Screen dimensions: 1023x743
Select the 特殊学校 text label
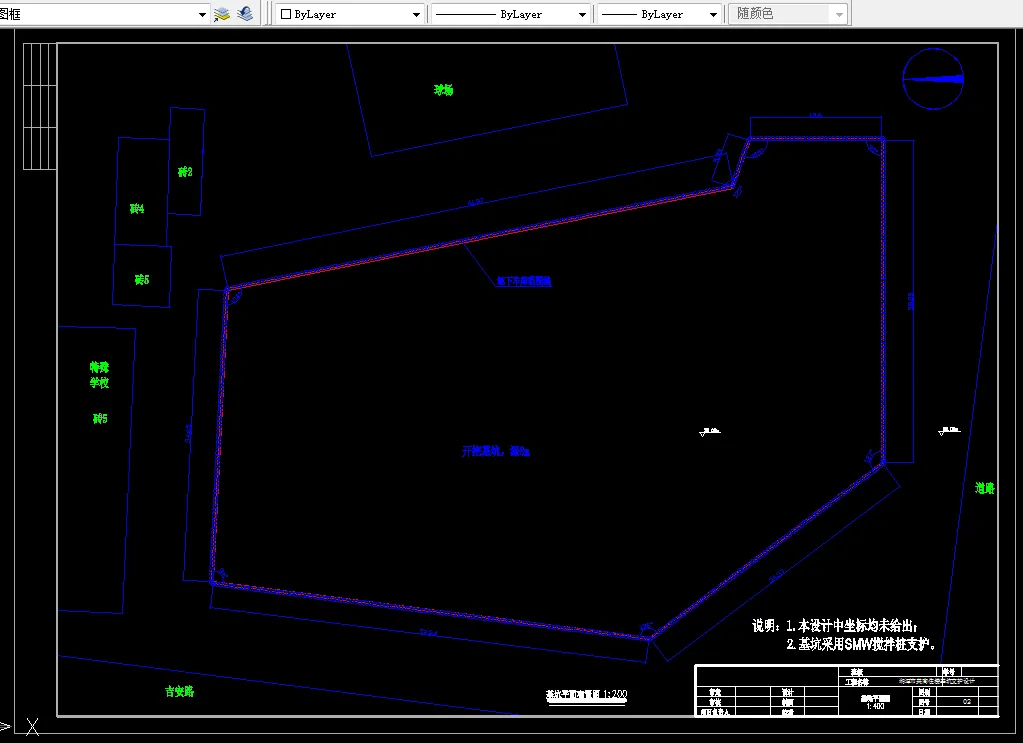tap(100, 375)
